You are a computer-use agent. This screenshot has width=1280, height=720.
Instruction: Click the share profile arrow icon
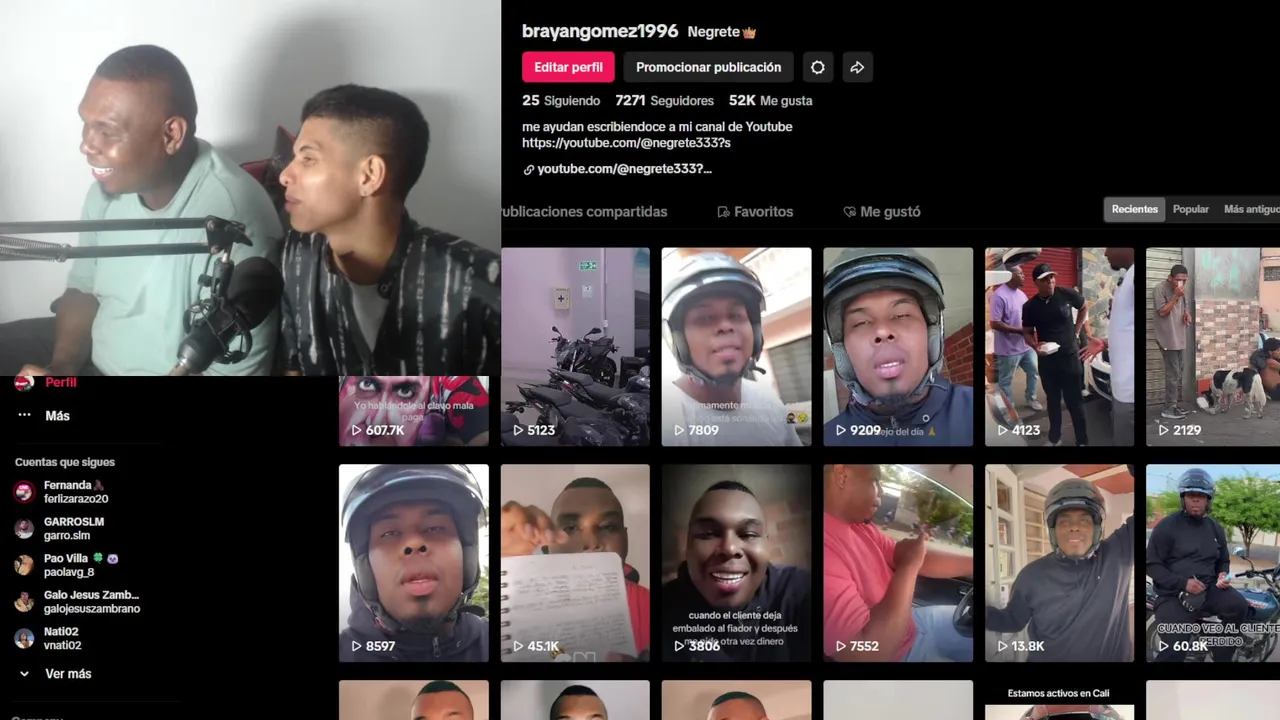click(x=857, y=67)
